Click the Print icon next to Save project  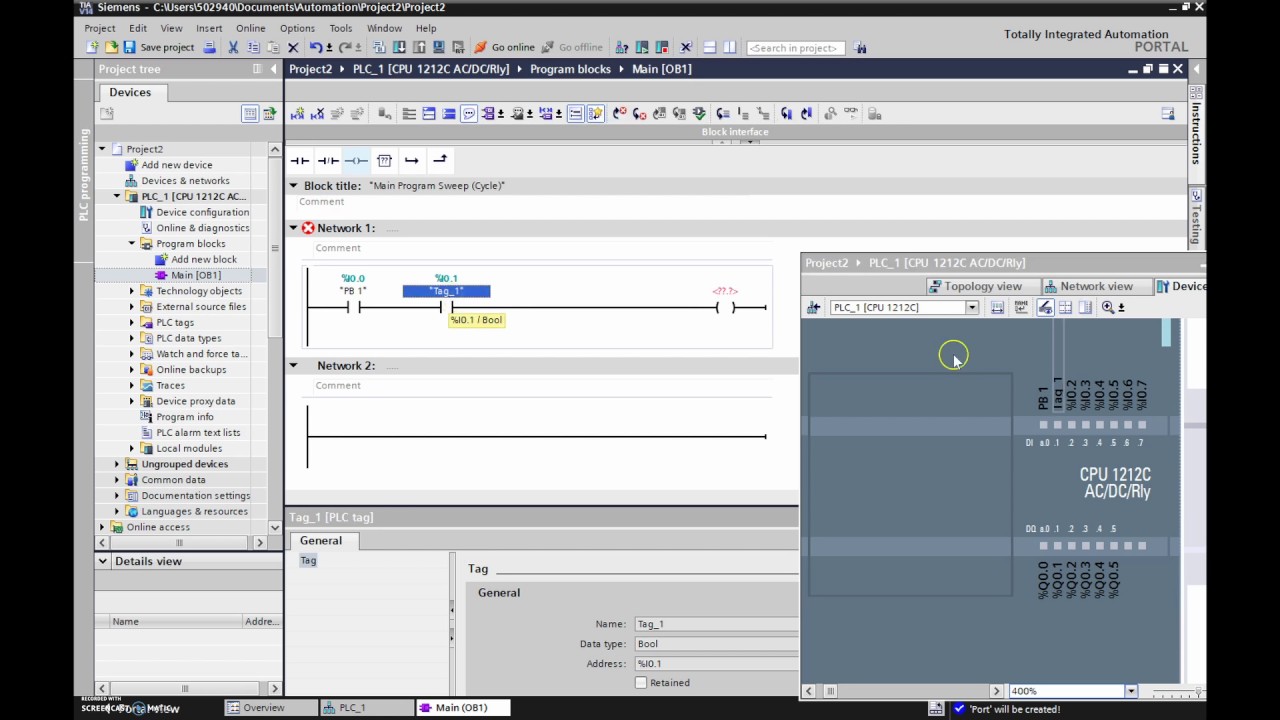209,47
